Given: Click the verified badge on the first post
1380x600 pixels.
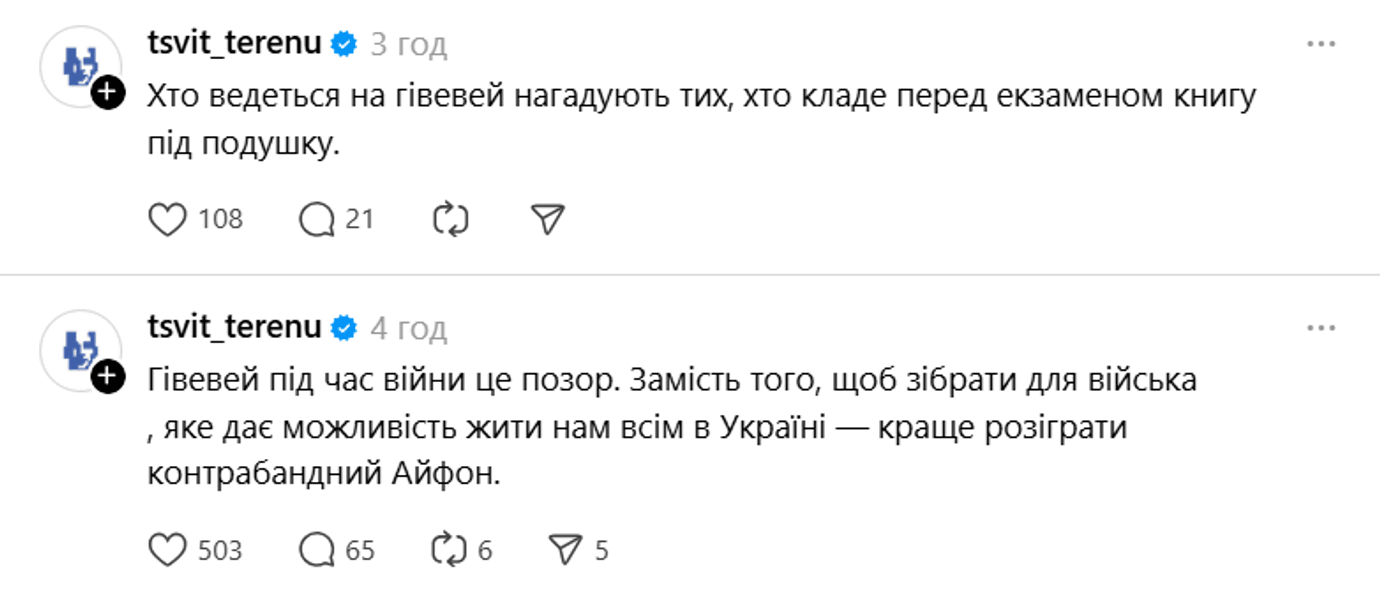Looking at the screenshot, I should pos(345,44).
